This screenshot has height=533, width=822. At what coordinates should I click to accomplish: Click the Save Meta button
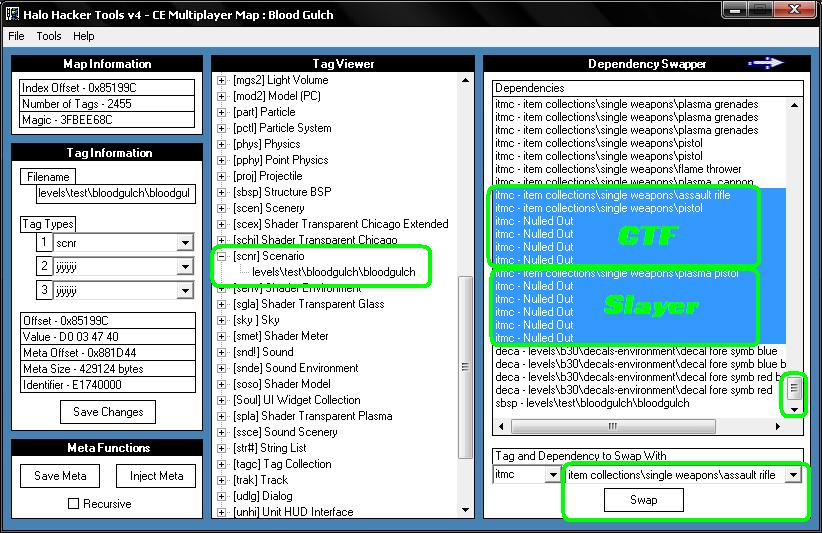60,476
